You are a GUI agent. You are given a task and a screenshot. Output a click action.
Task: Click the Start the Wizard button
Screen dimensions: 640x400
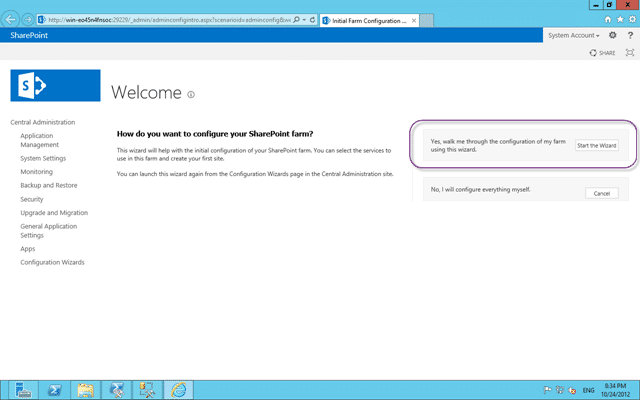(x=597, y=145)
